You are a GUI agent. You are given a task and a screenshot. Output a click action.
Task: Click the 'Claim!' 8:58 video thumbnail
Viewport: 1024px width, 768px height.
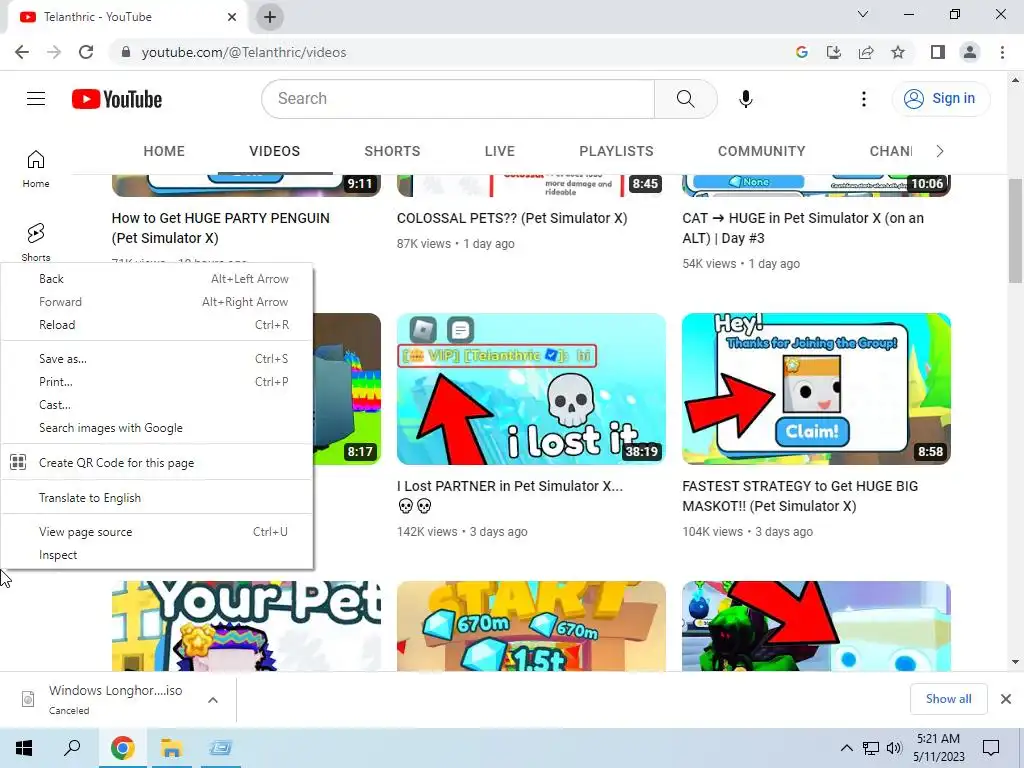tap(816, 389)
